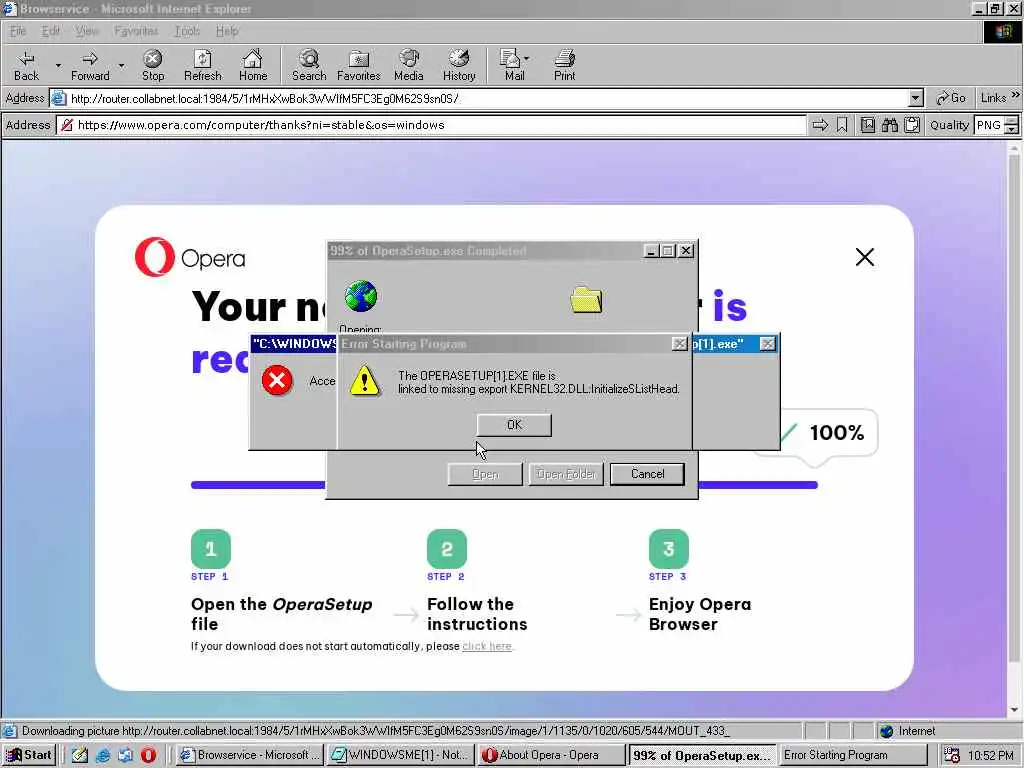Viewport: 1024px width, 768px height.
Task: Click the Step 2 green badge
Action: (447, 549)
